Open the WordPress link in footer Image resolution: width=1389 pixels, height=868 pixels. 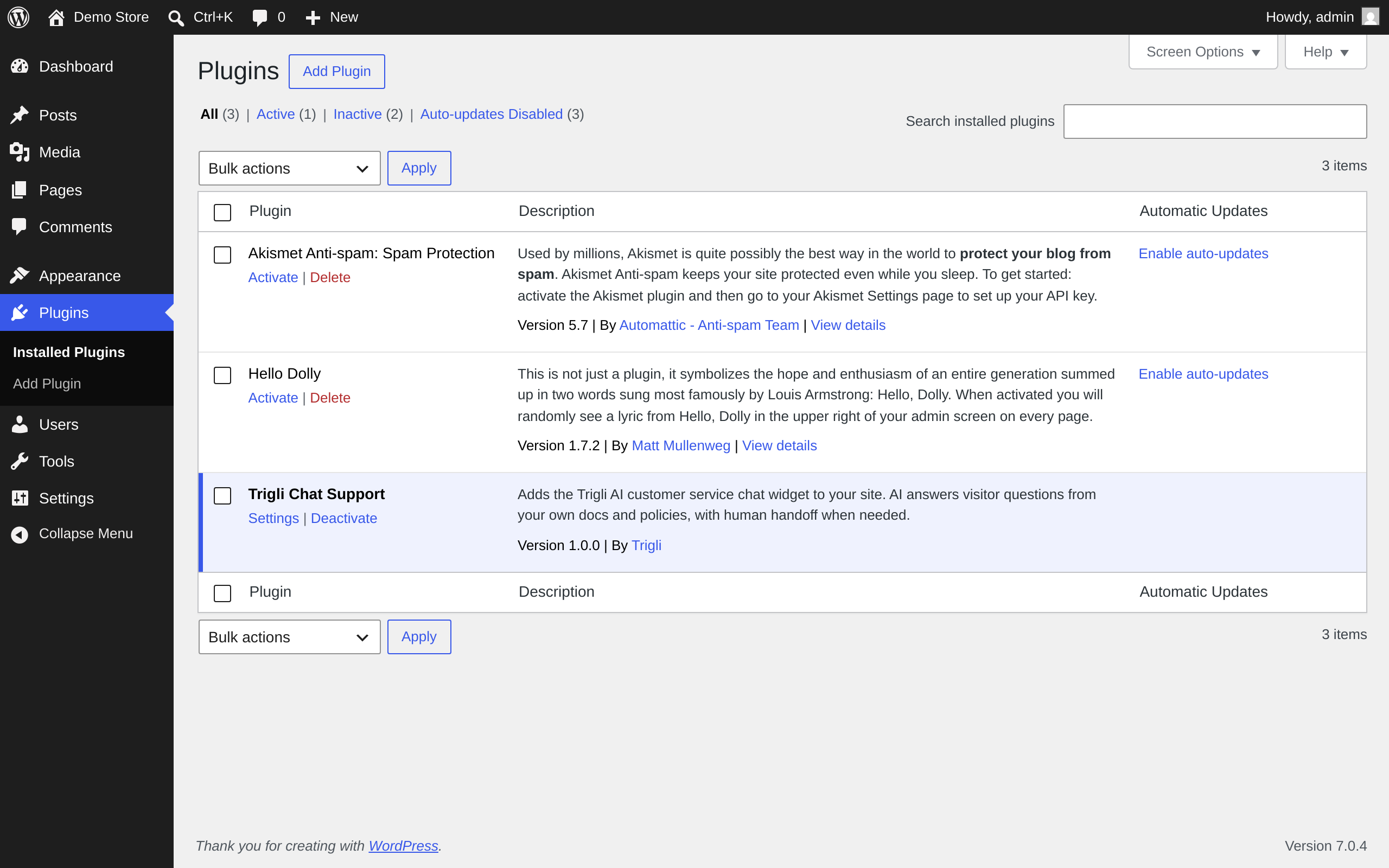coord(403,846)
